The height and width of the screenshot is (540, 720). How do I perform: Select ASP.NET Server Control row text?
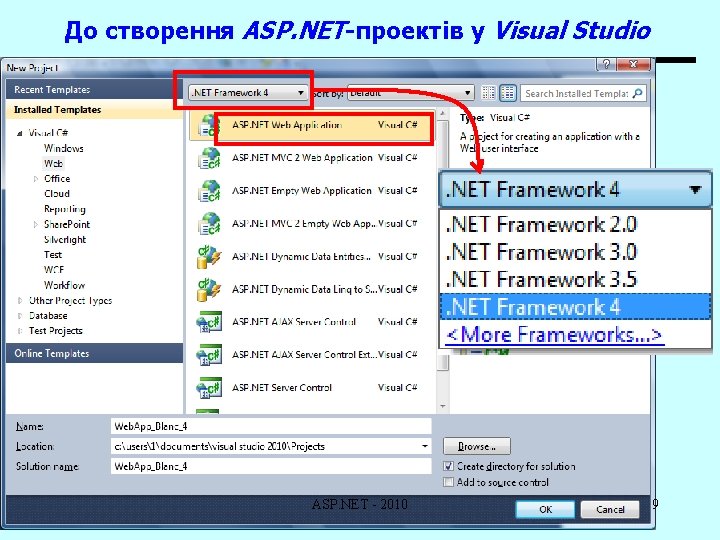281,388
